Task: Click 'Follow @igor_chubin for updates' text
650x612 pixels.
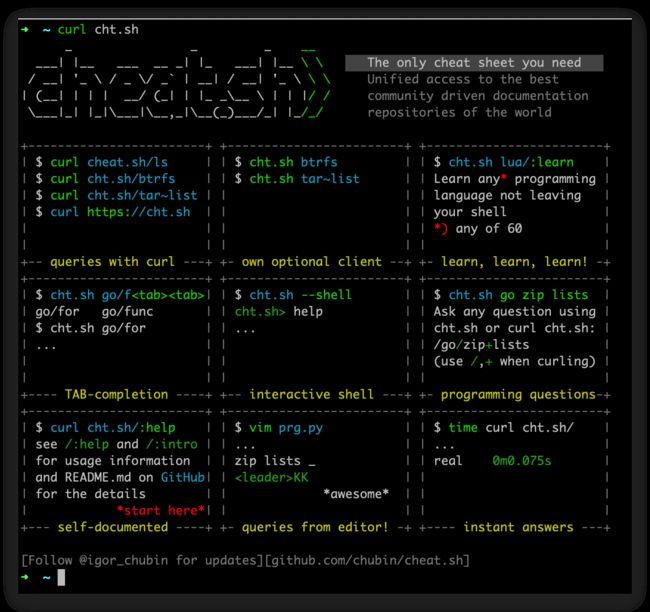Action: [142, 560]
